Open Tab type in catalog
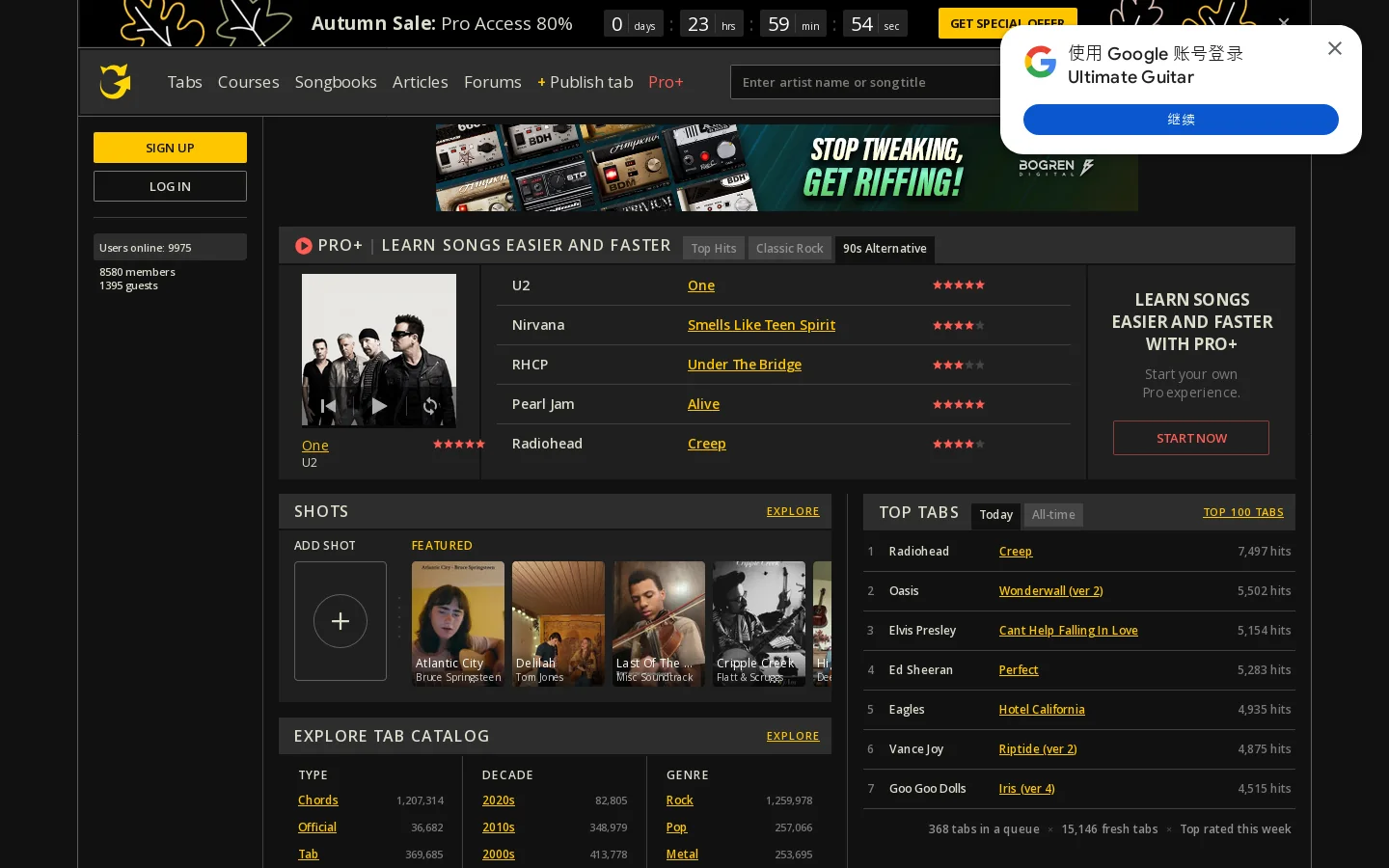Screen dimensions: 1389x868 point(308,854)
